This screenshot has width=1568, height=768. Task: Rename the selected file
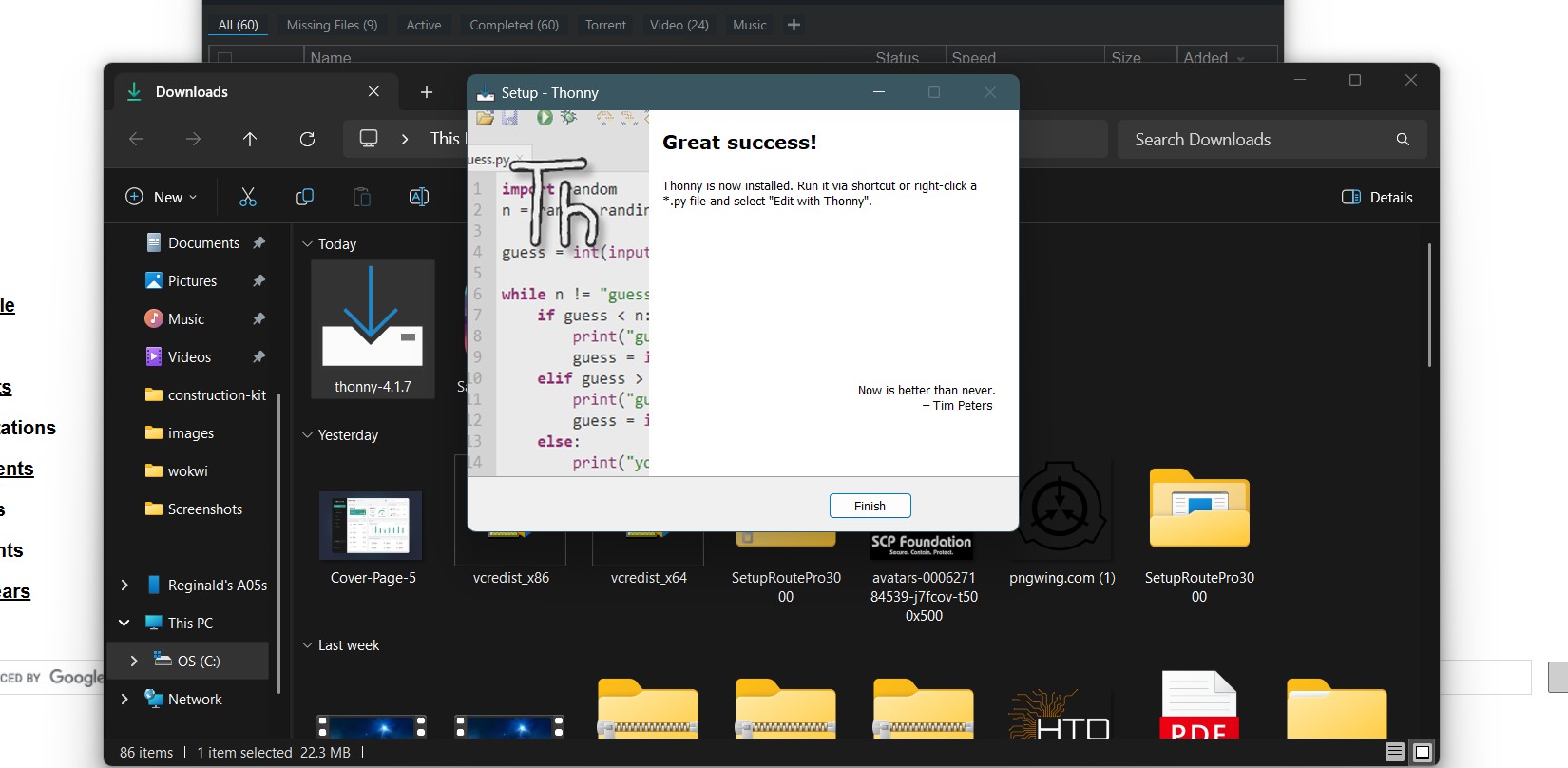click(419, 197)
